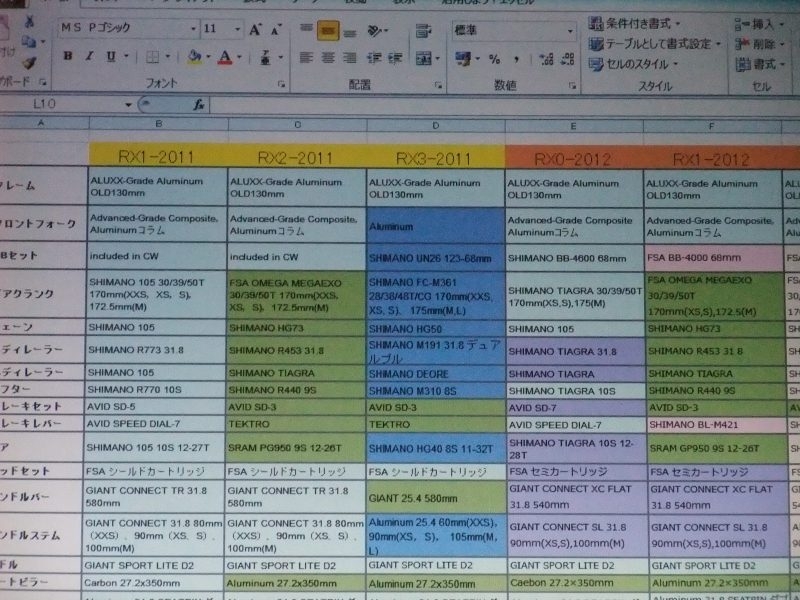800x600 pixels.
Task: Apply comma style
Action: pos(517,60)
